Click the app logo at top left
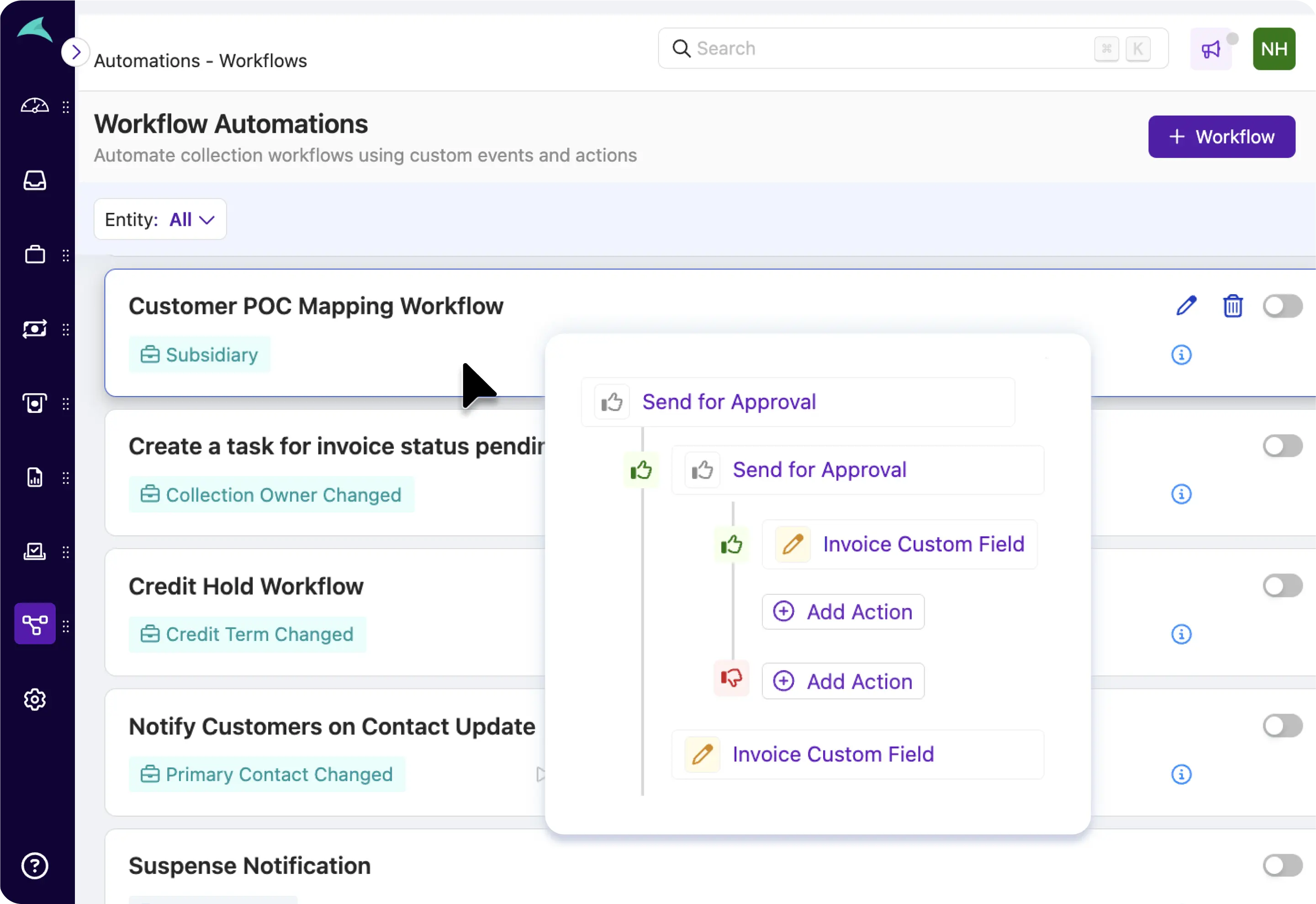 pos(35,29)
